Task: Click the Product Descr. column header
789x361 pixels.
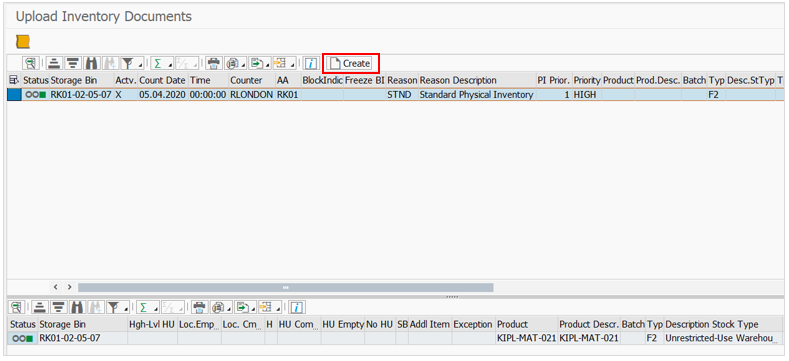Action: coord(589,324)
